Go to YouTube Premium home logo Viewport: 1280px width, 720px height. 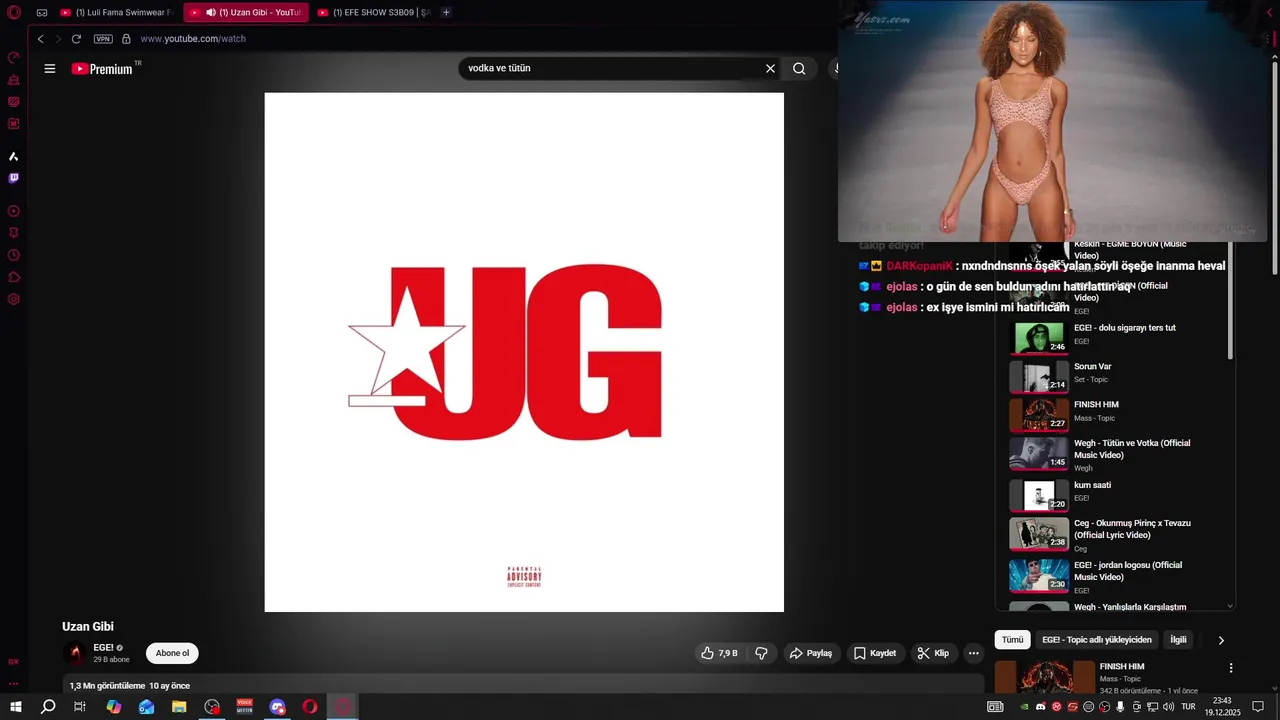[x=103, y=69]
